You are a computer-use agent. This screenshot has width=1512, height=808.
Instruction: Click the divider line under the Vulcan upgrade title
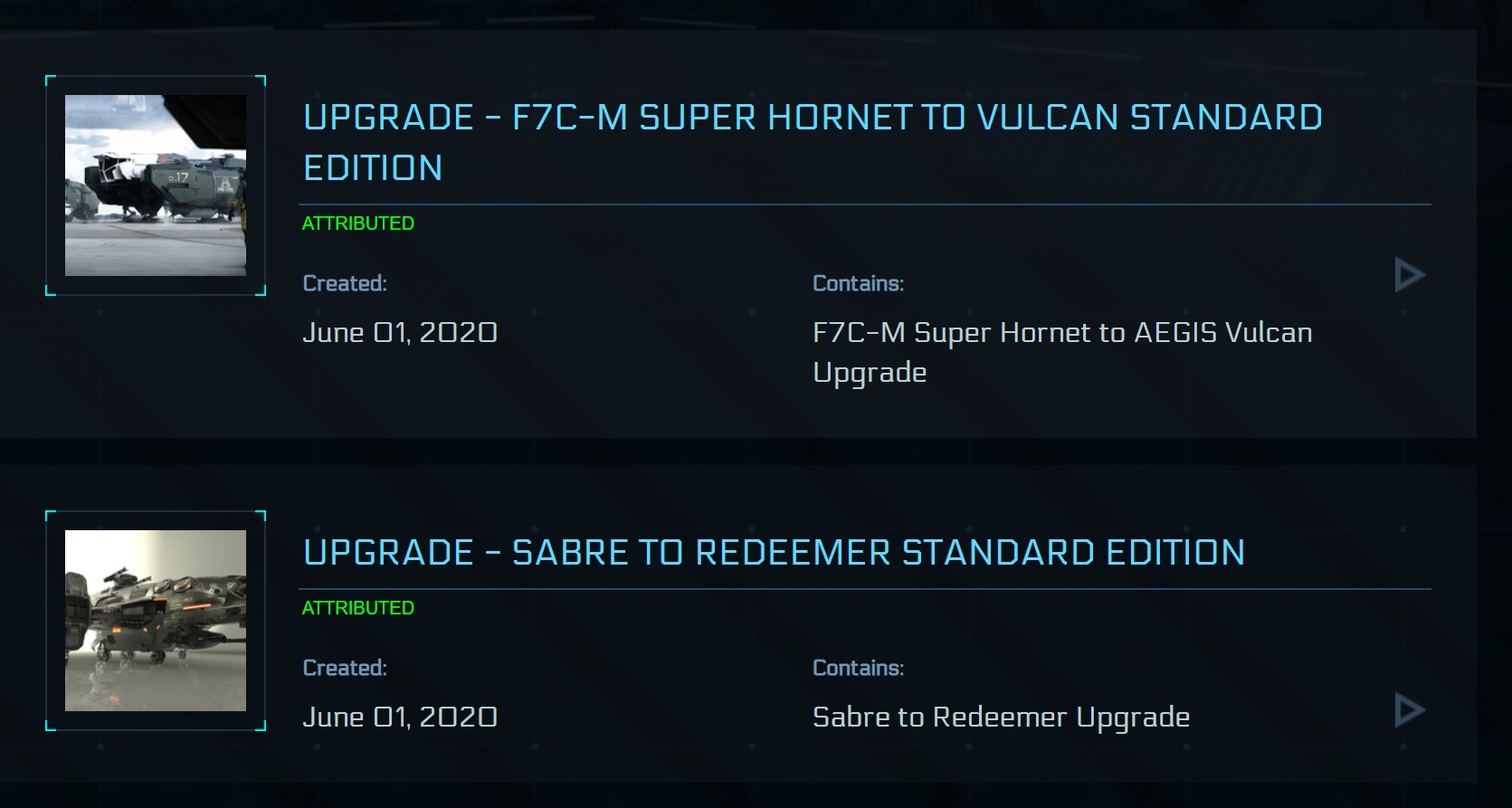tap(865, 205)
